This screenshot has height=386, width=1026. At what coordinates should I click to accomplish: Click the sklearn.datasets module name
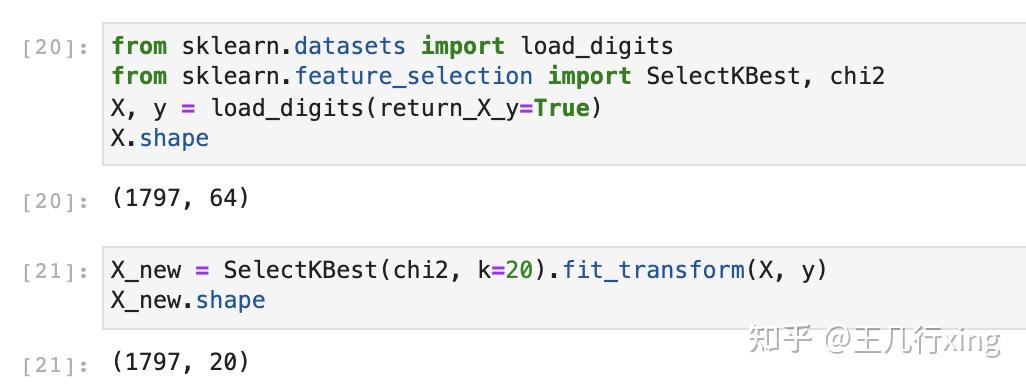click(x=294, y=46)
